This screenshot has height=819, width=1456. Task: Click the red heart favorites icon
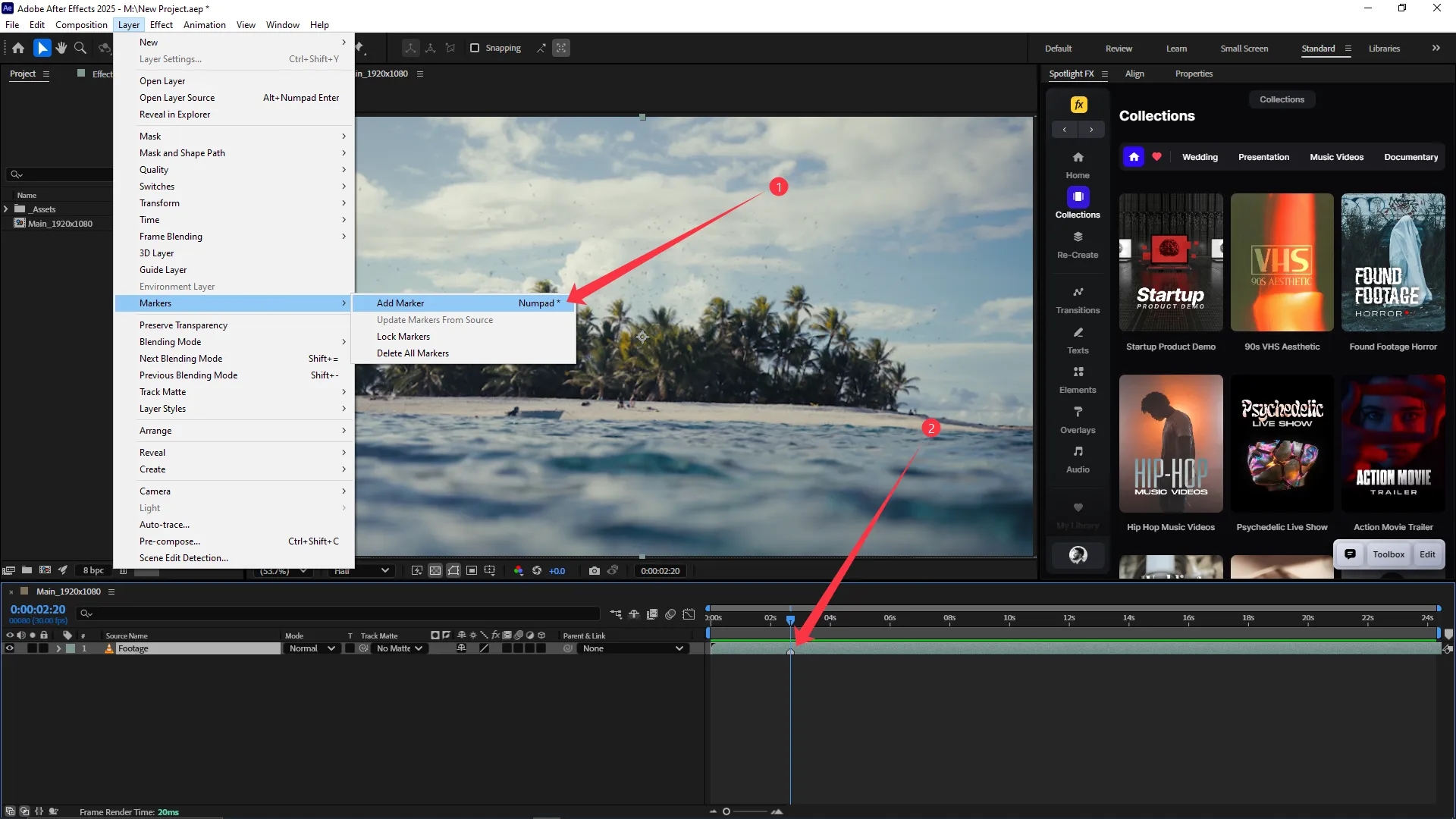pyautogui.click(x=1156, y=157)
